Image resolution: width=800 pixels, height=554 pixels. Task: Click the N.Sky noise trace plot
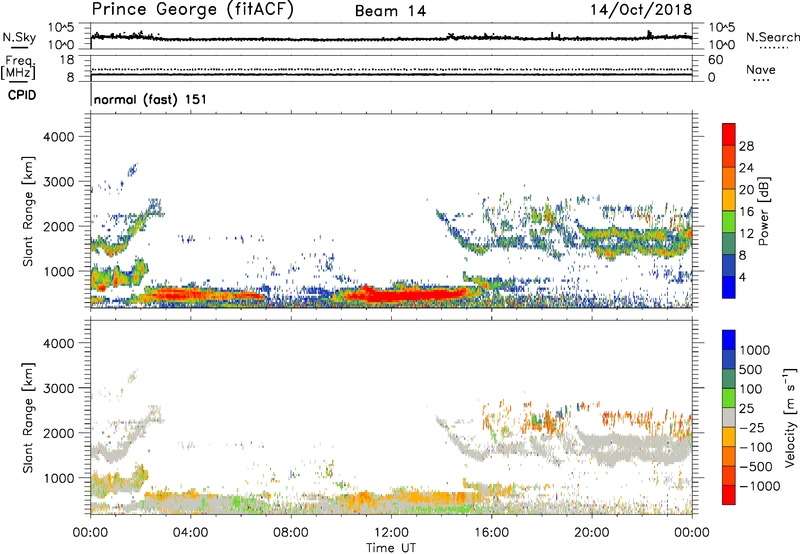point(391,37)
